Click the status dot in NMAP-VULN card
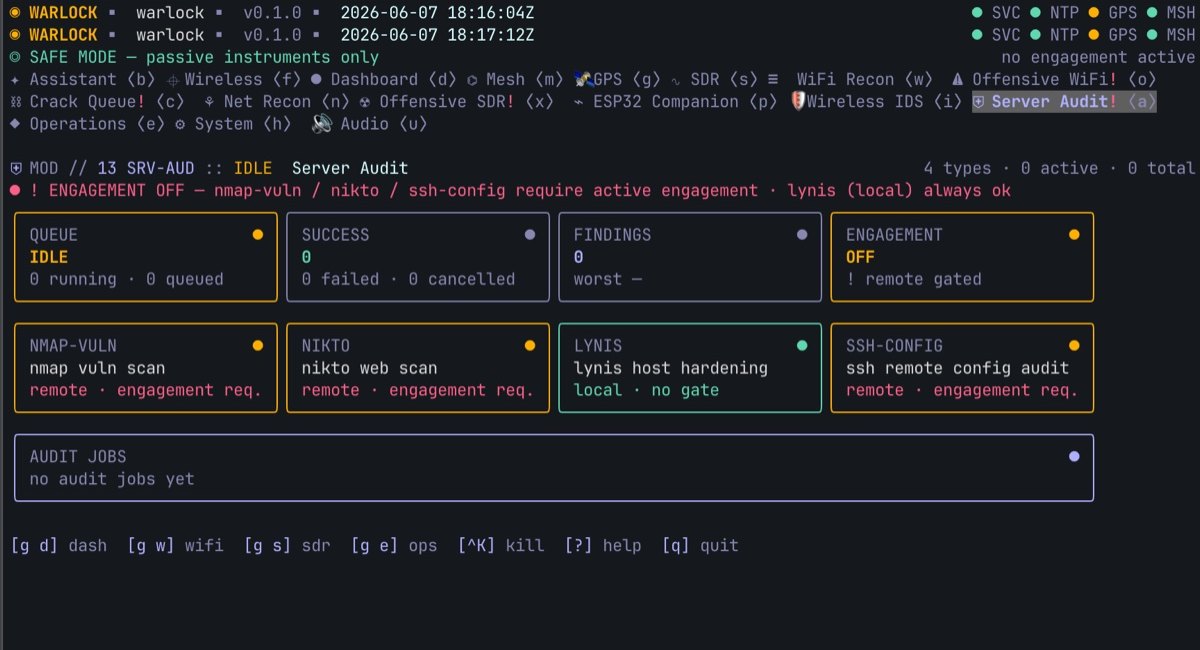The height and width of the screenshot is (650, 1200). [x=257, y=346]
